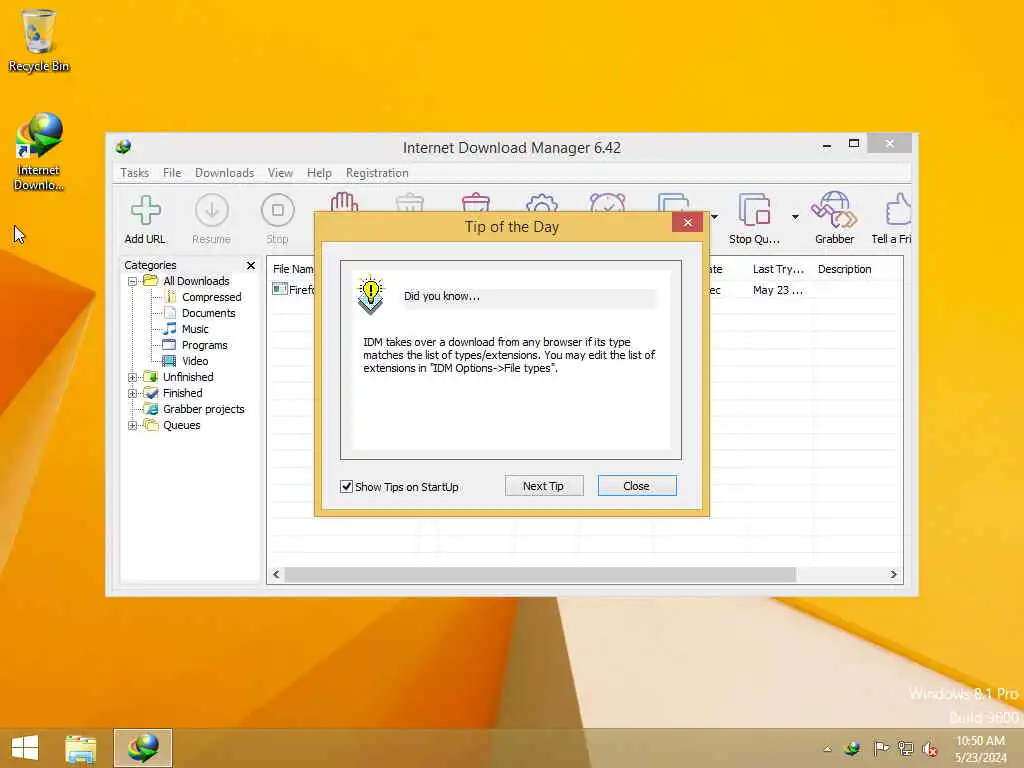Viewport: 1024px width, 768px height.
Task: Open the File menu
Action: click(x=172, y=173)
